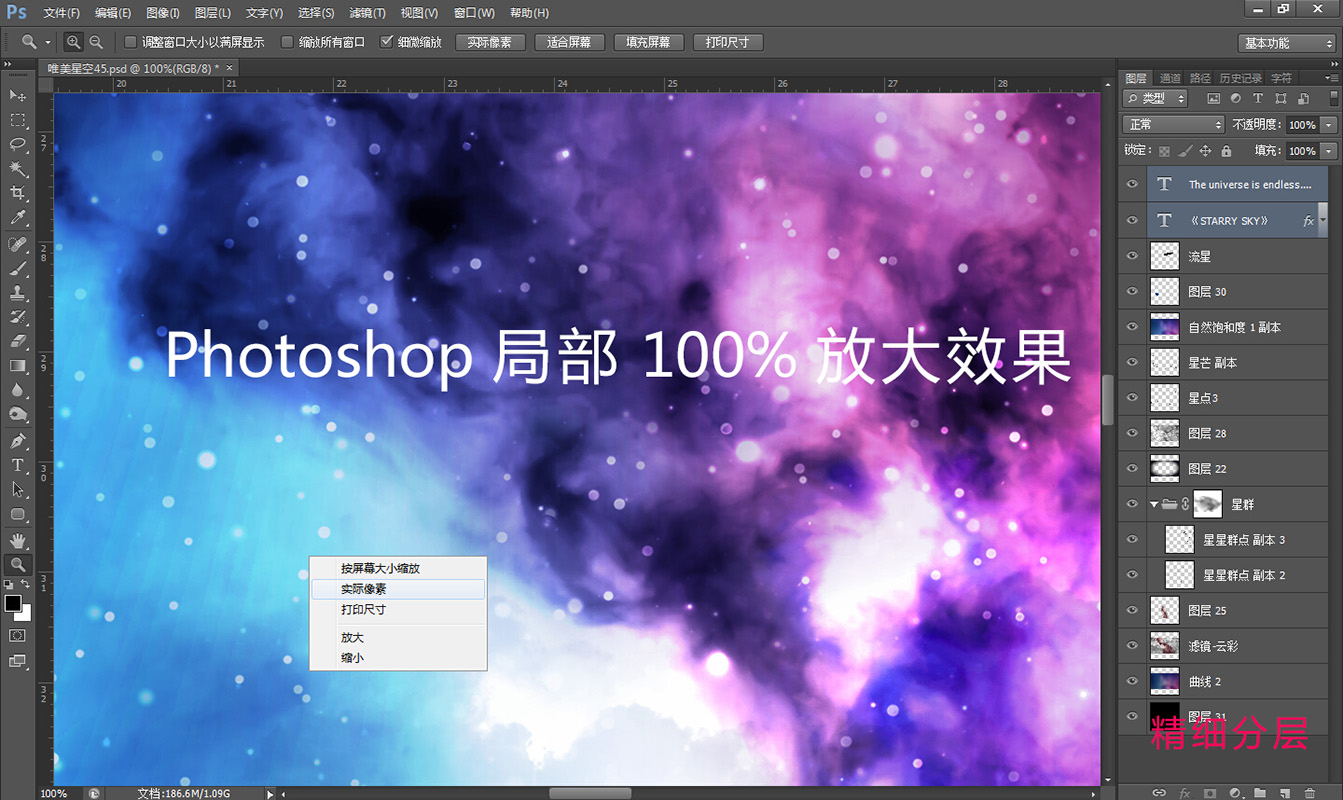This screenshot has height=800, width=1343.
Task: Create a new group folder icon
Action: [x=1260, y=793]
